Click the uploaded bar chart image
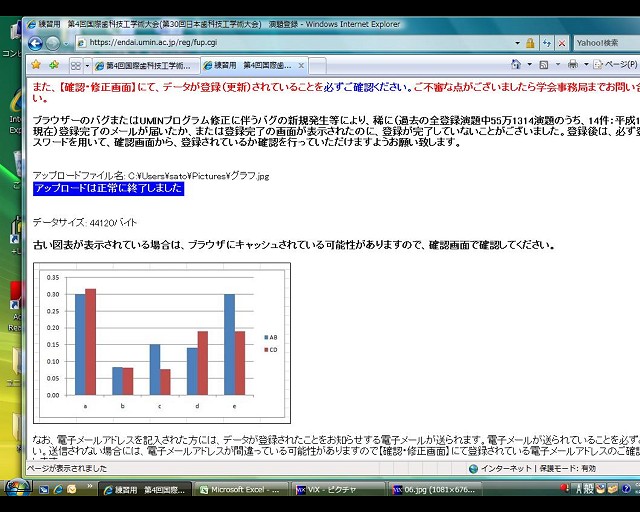Screen dimensions: 640x512 (x=162, y=343)
